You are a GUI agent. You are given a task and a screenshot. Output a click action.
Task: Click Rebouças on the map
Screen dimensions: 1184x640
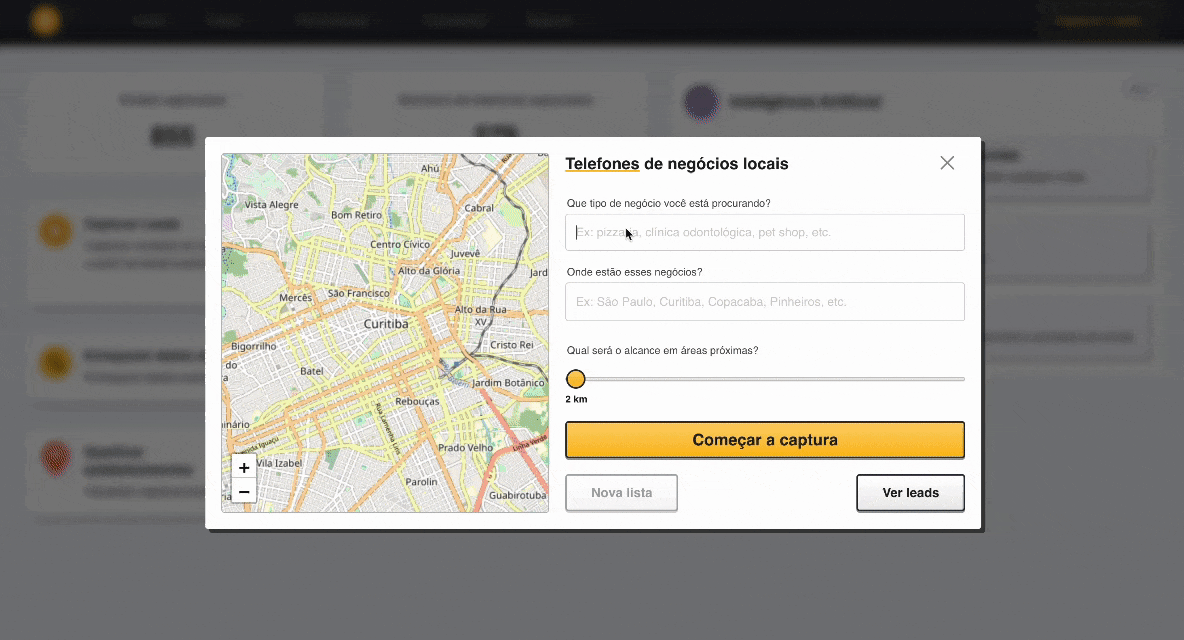(417, 401)
